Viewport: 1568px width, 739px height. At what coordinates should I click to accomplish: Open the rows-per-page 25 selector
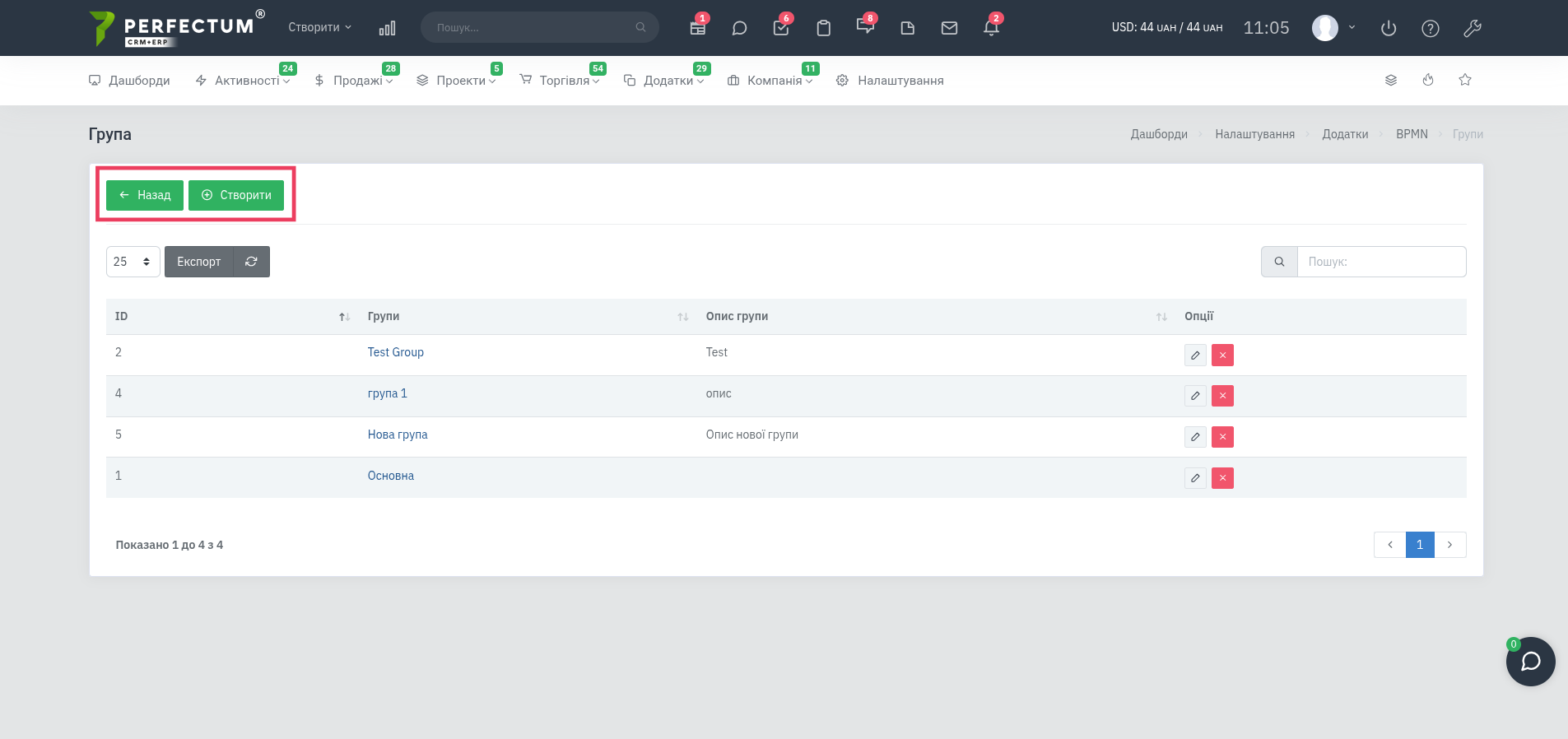(133, 262)
